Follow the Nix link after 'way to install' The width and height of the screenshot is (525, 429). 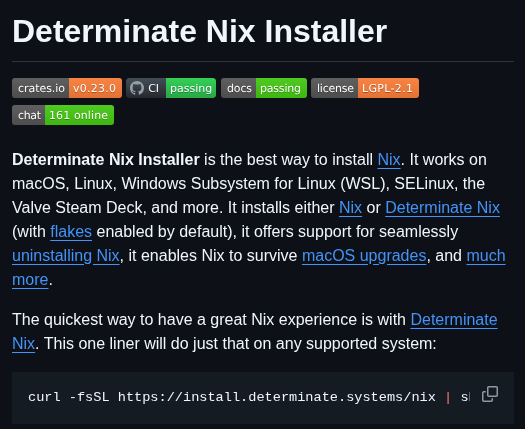pyautogui.click(x=389, y=159)
